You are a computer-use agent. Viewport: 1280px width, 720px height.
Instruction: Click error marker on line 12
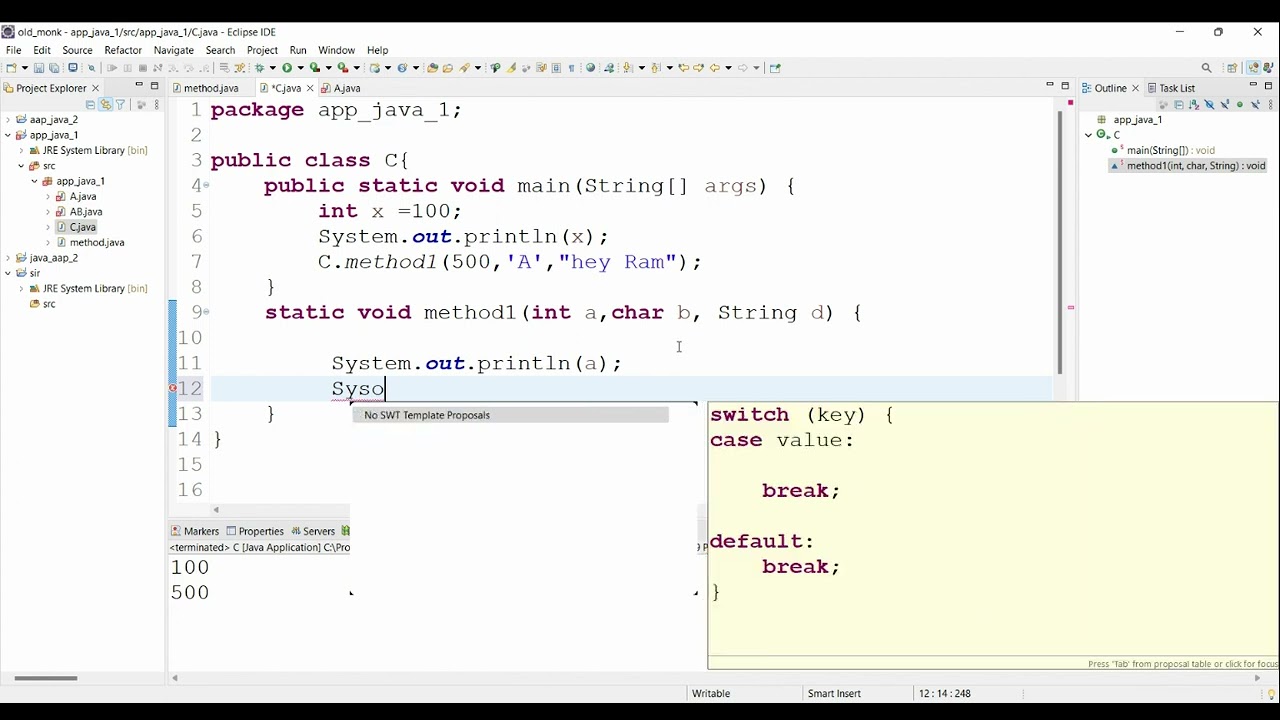click(173, 388)
